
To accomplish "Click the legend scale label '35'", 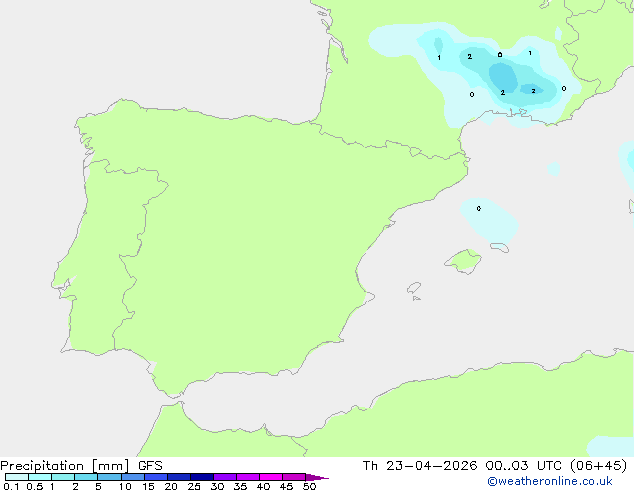I will [x=240, y=486].
